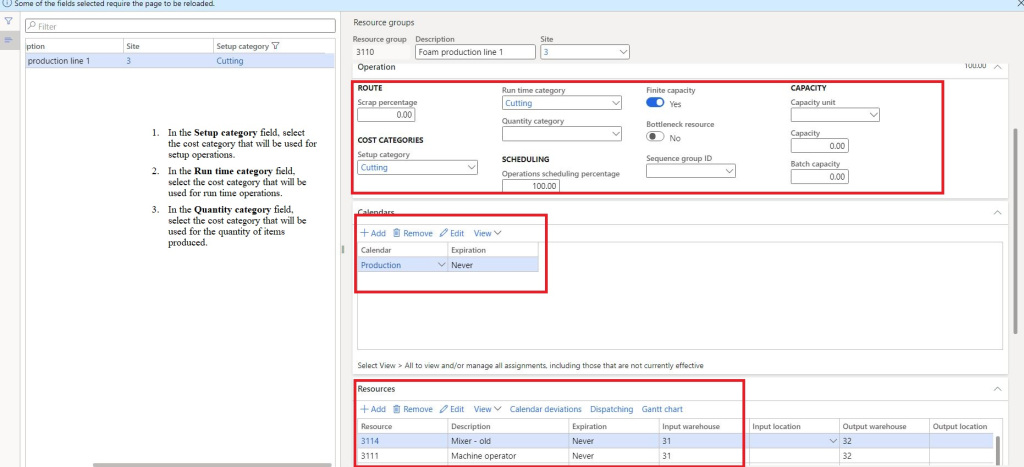The width and height of the screenshot is (1024, 467).
Task: Click Edit in the Calendars toolbar
Action: click(x=452, y=233)
